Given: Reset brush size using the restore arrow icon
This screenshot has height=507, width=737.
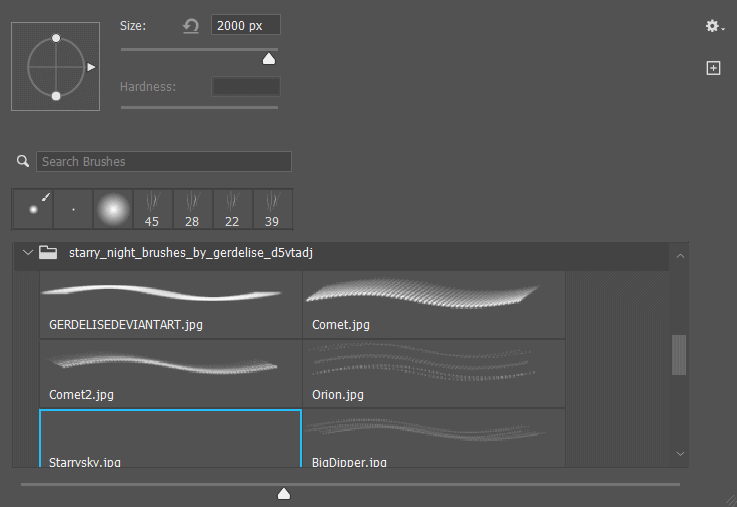Looking at the screenshot, I should [x=191, y=26].
